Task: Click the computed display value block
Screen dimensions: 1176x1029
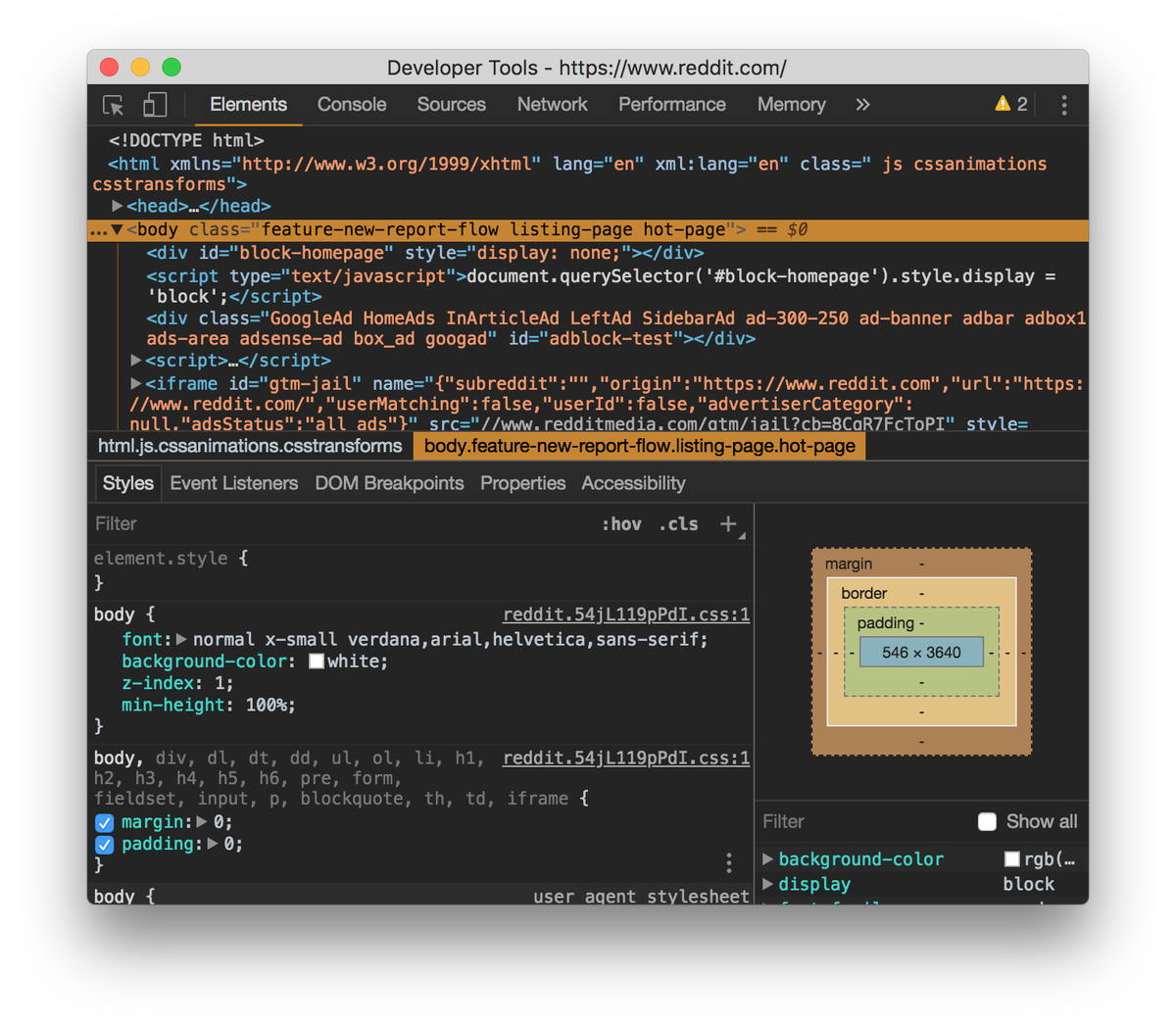Action: click(x=1028, y=884)
